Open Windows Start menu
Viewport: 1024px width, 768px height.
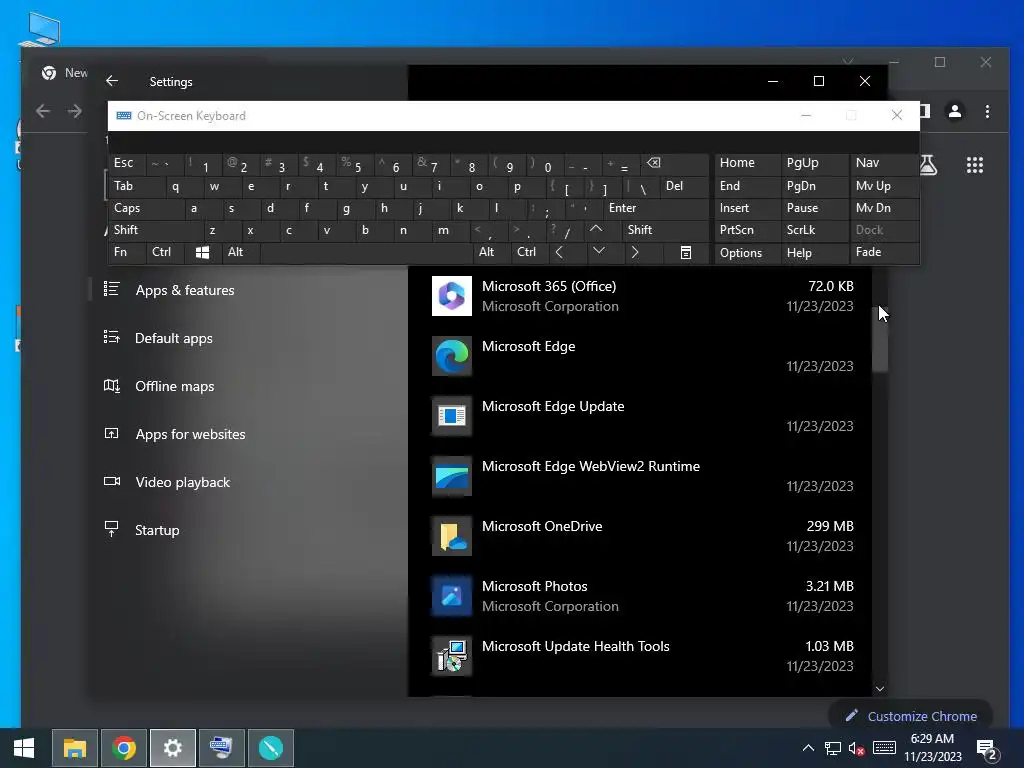pos(24,748)
